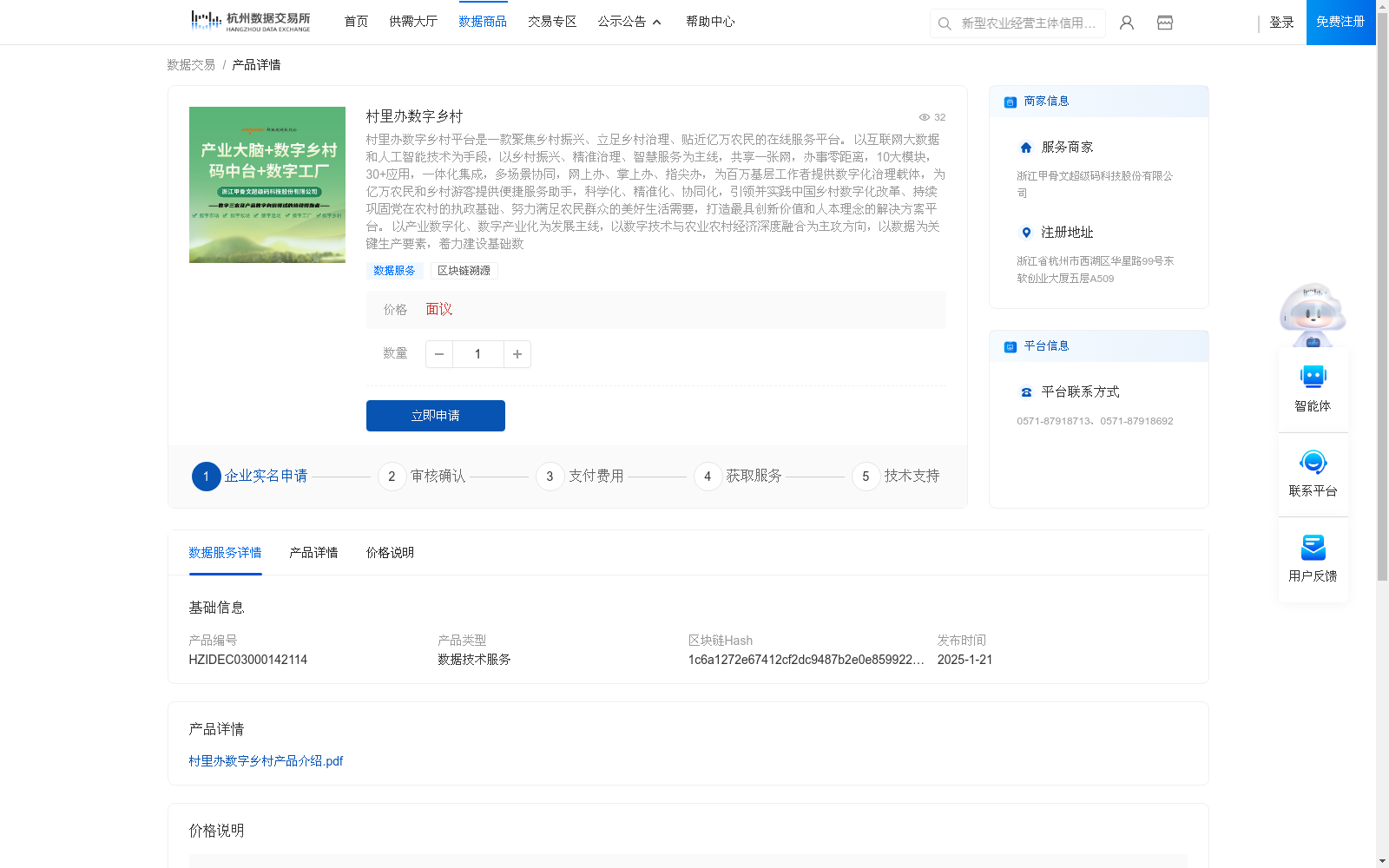
Task: Switch to 数据服务详情 tab
Action: pyautogui.click(x=225, y=553)
